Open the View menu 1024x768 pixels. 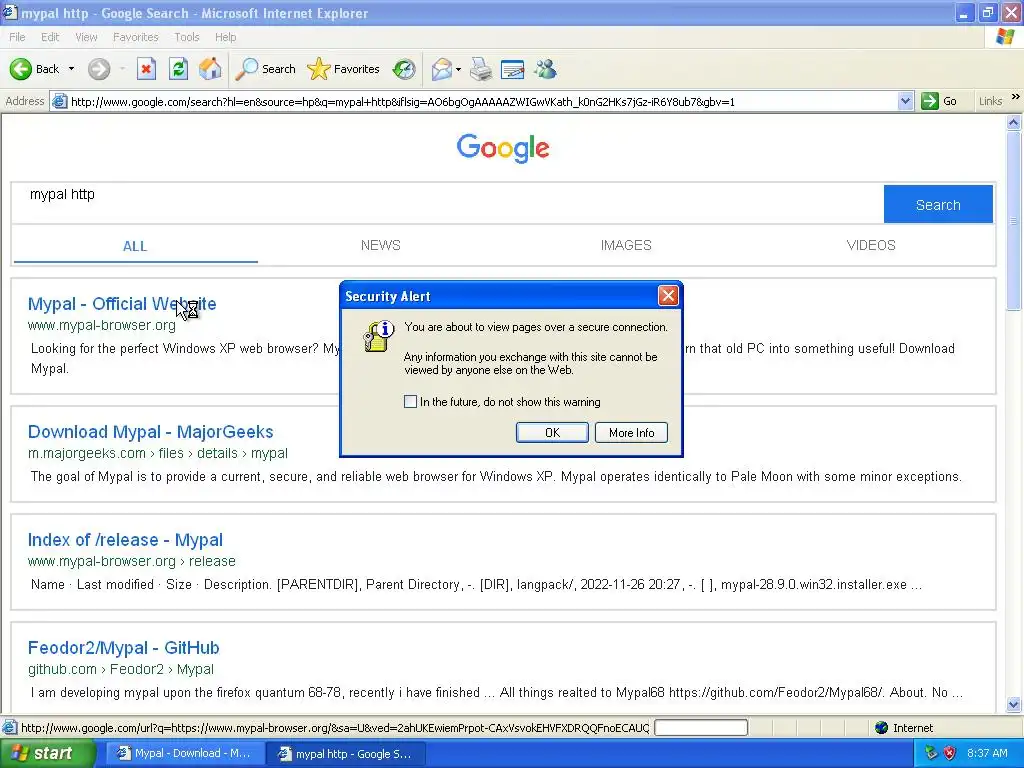pos(86,37)
